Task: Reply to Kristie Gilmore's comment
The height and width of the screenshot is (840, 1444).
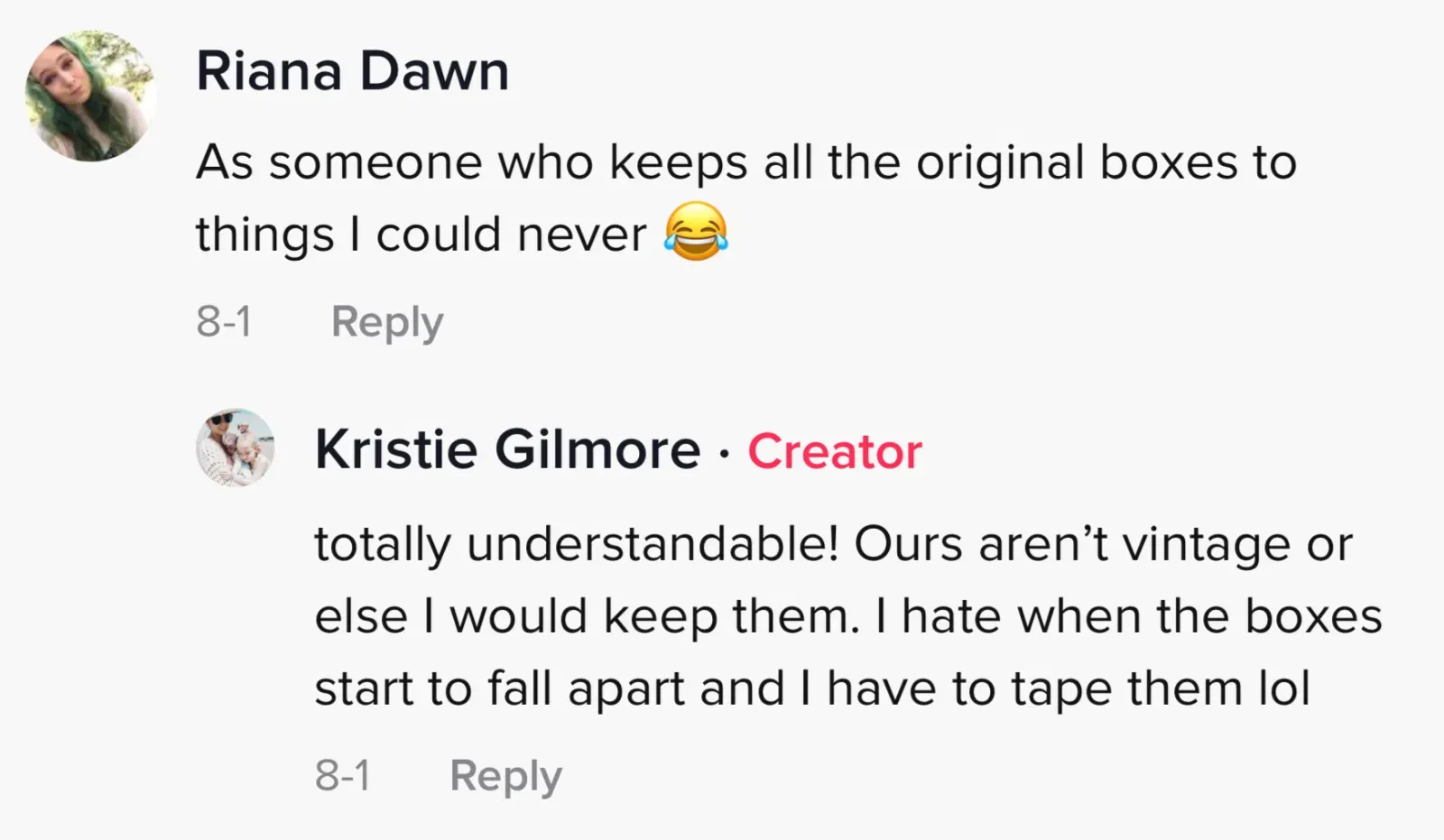Action: tap(505, 775)
